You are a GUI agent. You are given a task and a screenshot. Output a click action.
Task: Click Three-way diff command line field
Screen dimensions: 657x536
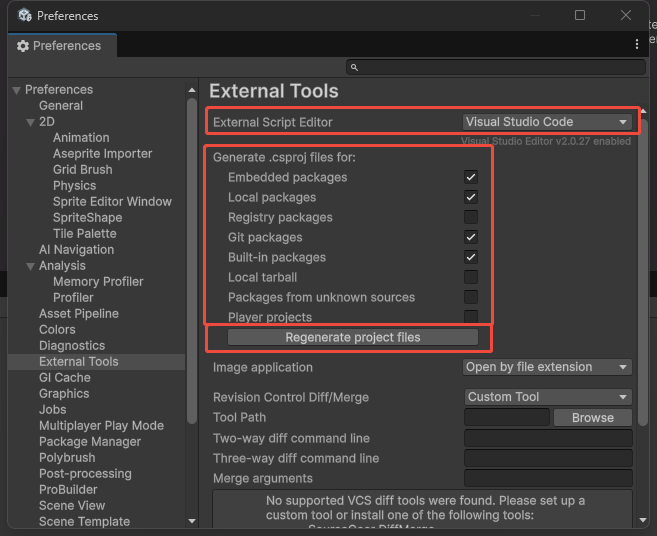click(x=548, y=458)
